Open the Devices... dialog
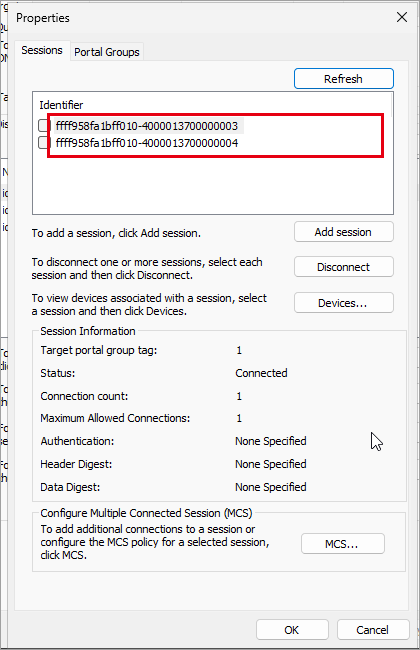The image size is (420, 650). 344,303
